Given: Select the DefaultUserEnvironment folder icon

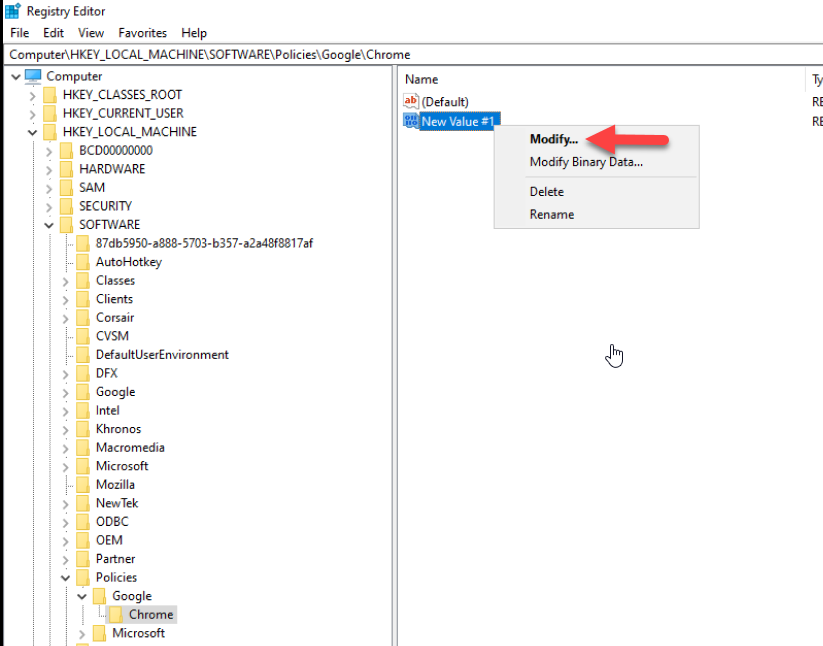Looking at the screenshot, I should pos(83,354).
